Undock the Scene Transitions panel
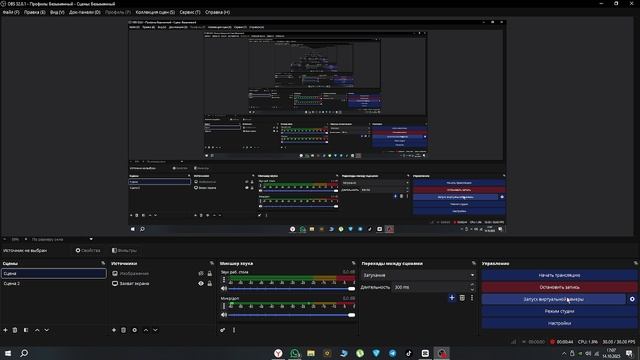Viewport: 640px width, 360px height. click(x=474, y=263)
